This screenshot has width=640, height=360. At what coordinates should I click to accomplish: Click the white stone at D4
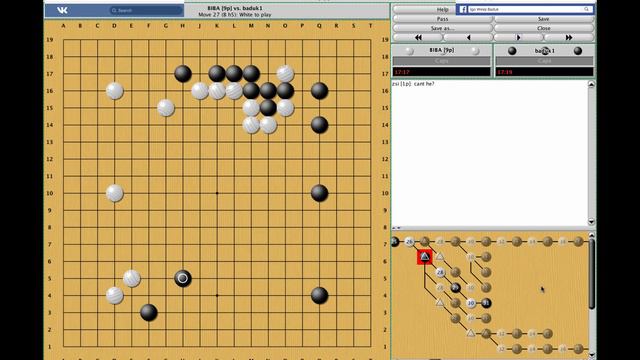pyautogui.click(x=115, y=296)
